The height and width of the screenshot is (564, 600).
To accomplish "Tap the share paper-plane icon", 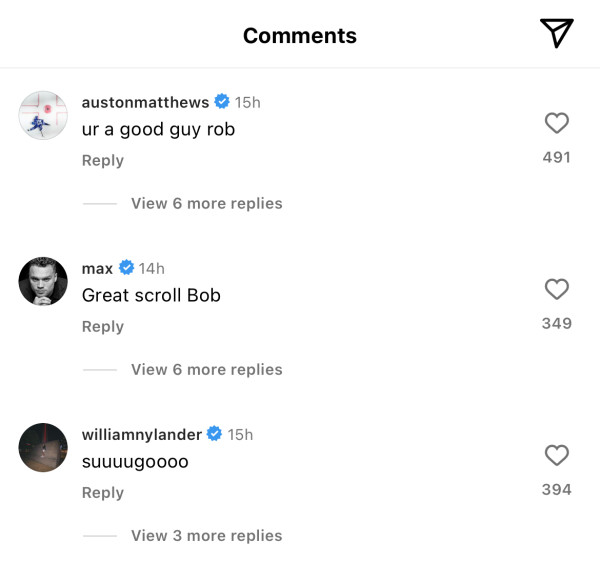I will (556, 33).
